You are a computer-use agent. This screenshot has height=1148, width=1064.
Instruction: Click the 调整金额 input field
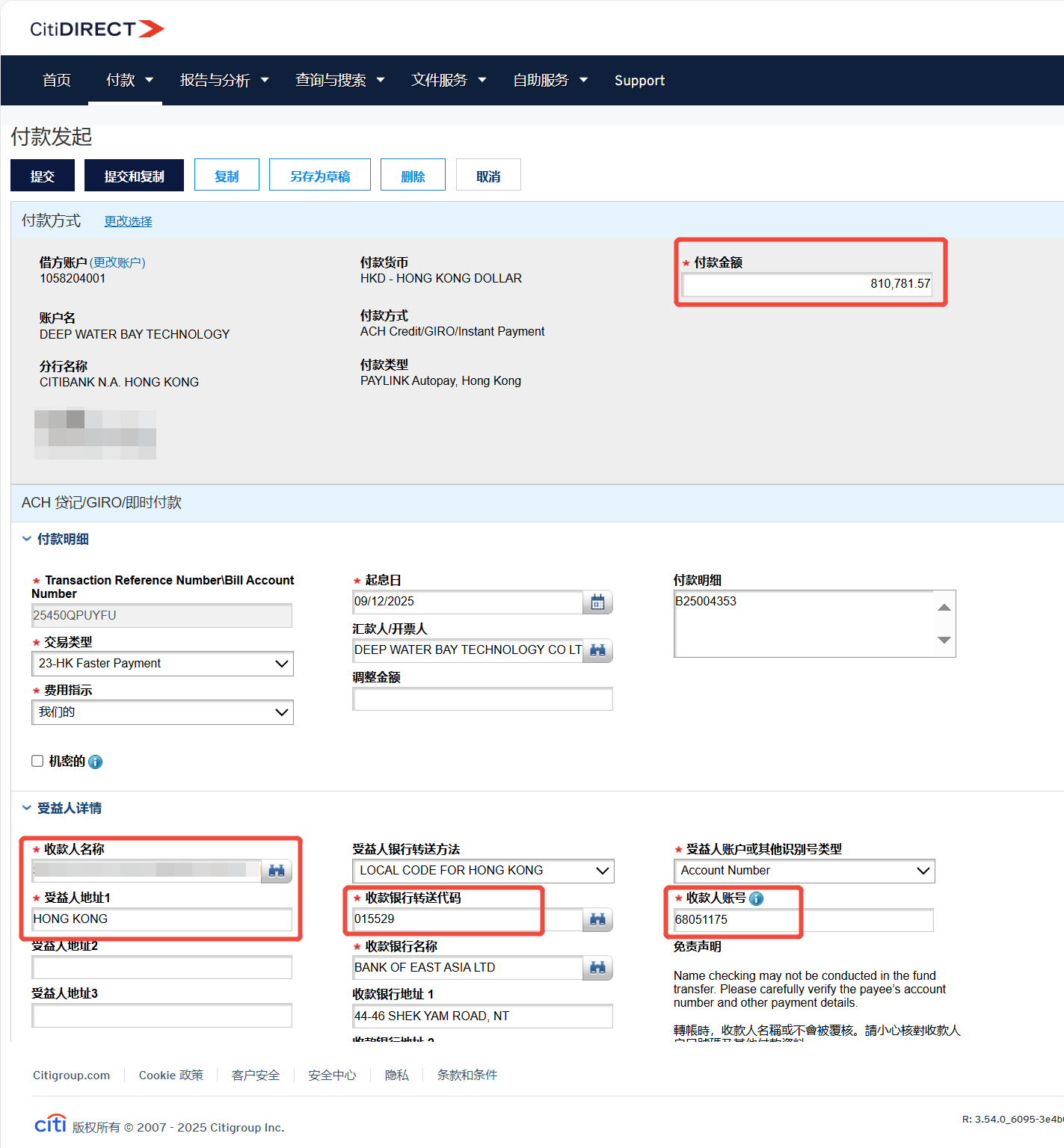(483, 699)
